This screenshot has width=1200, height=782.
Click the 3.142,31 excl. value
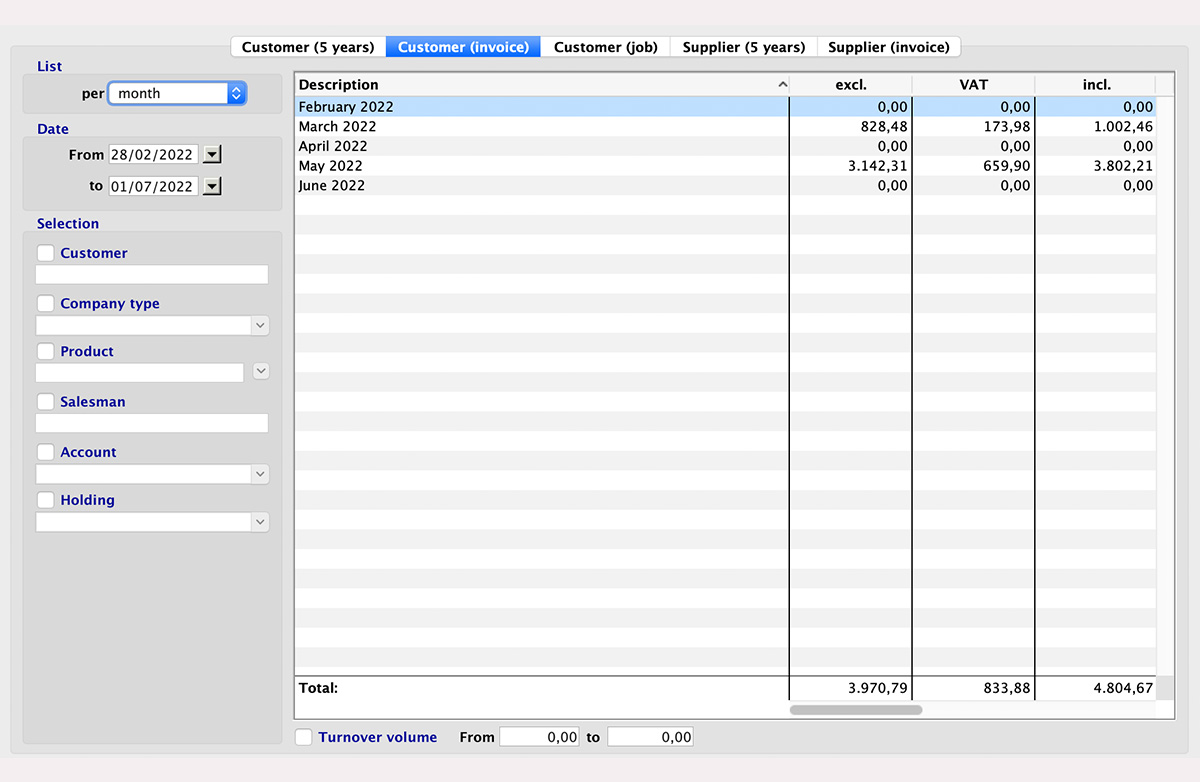[877, 166]
